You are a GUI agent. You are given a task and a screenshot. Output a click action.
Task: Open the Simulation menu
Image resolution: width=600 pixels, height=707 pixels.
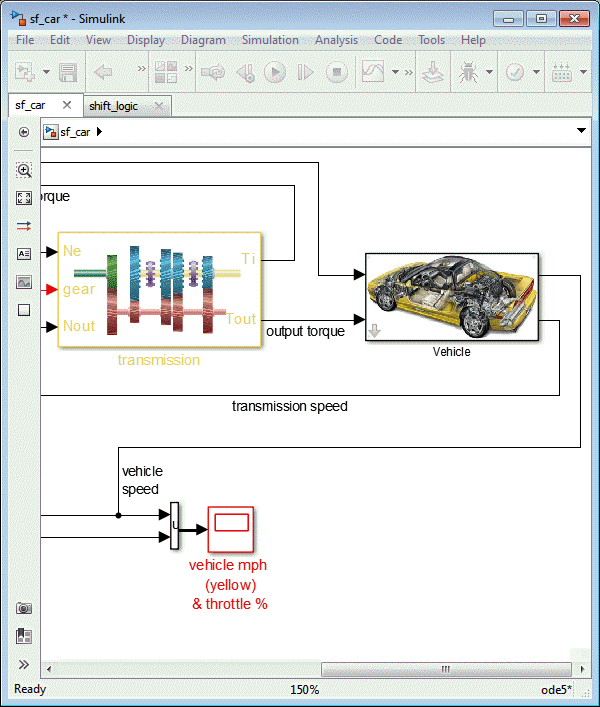[270, 40]
